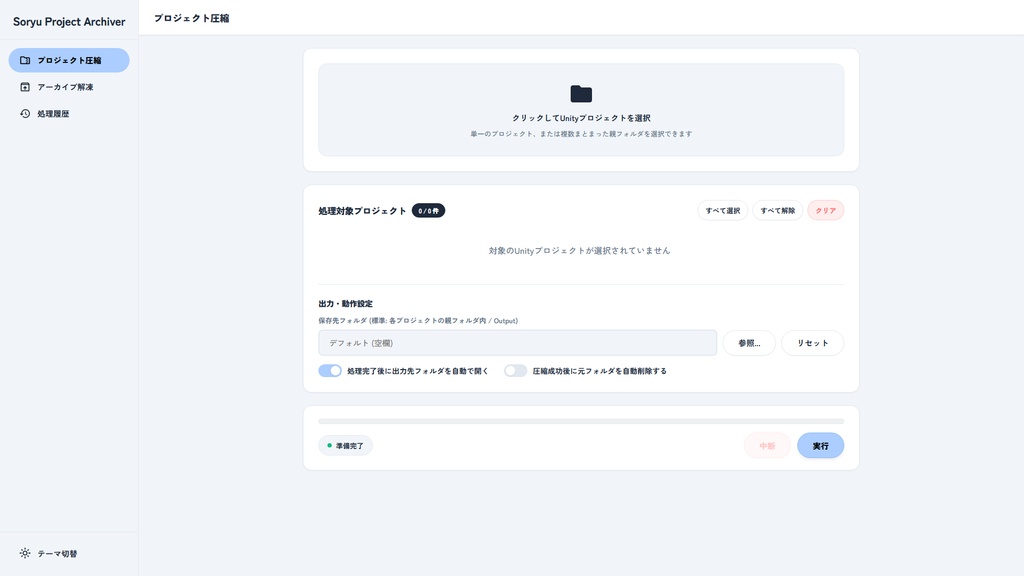Screen dimensions: 1024x576
Task: Open 処理履歴 history page
Action: pos(69,114)
